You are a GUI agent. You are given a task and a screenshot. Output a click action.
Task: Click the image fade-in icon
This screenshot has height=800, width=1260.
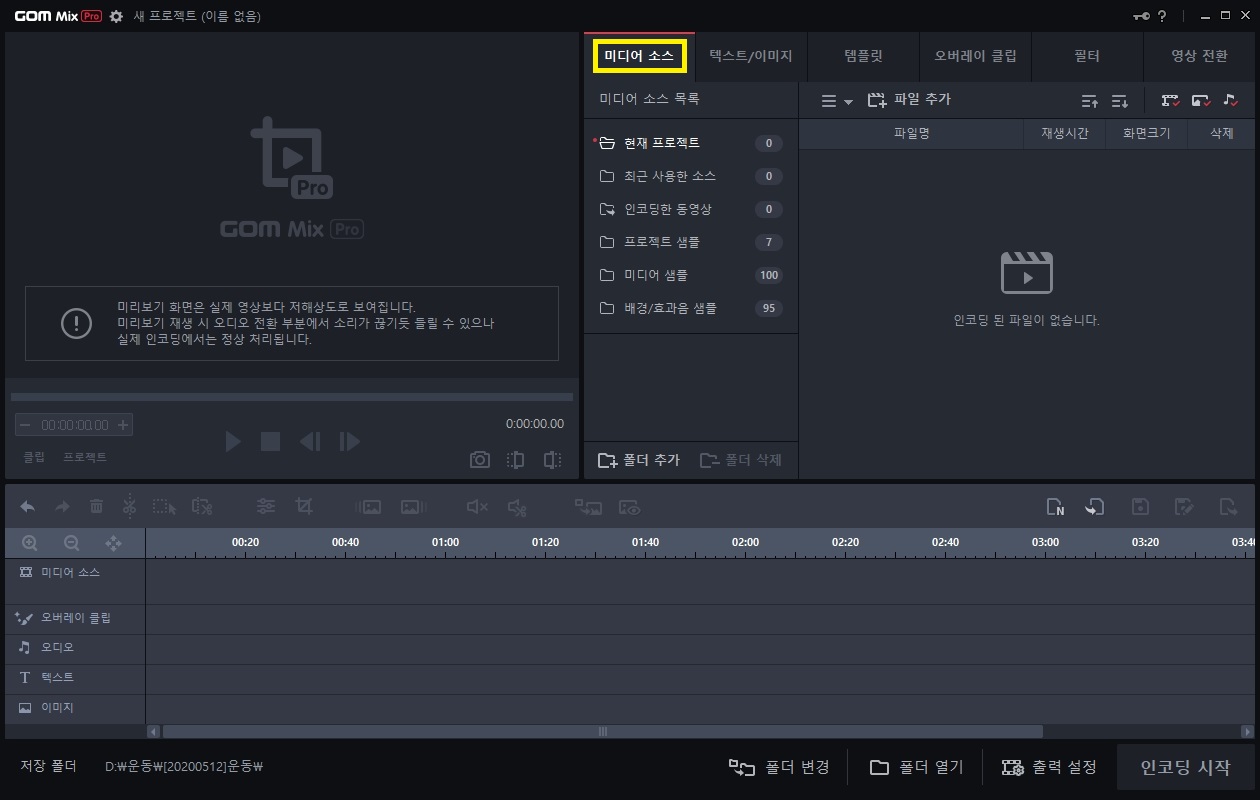369,507
